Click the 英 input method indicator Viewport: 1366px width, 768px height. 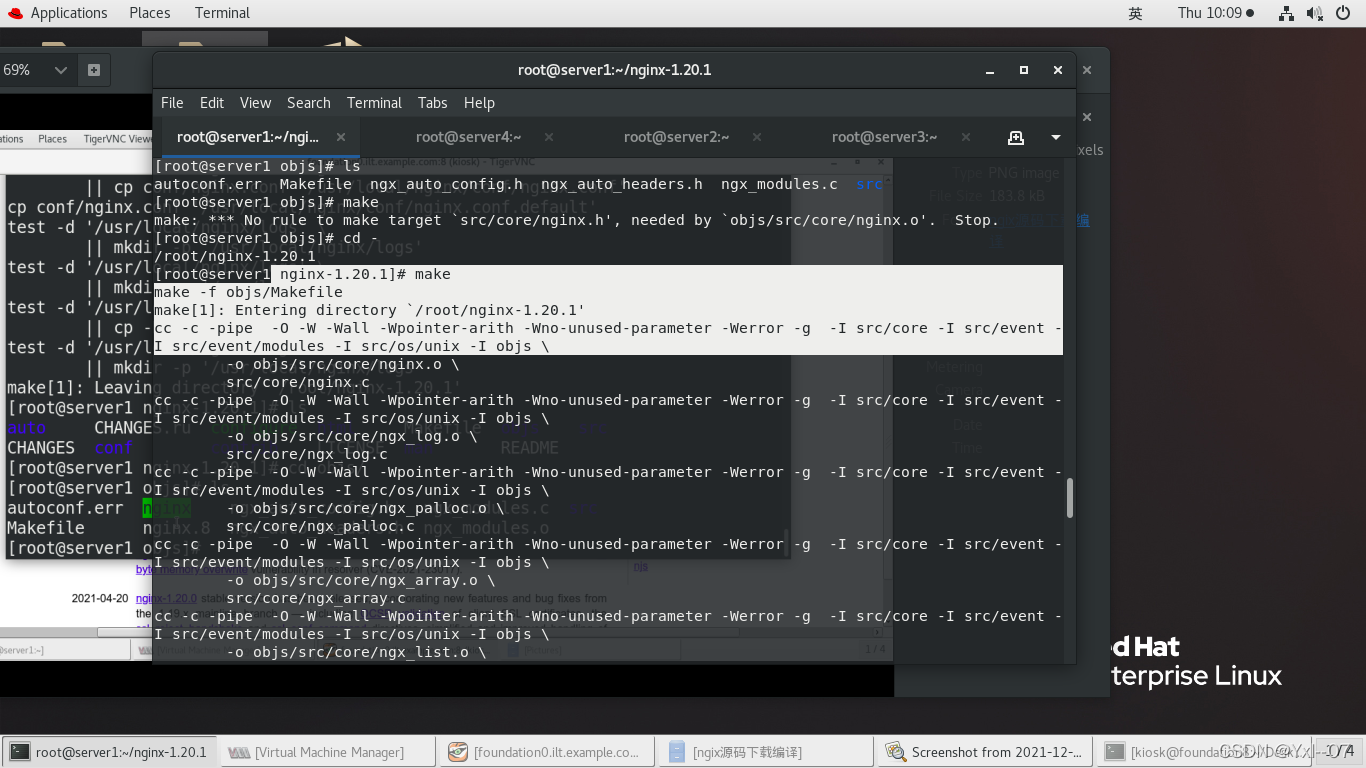pyautogui.click(x=1135, y=13)
